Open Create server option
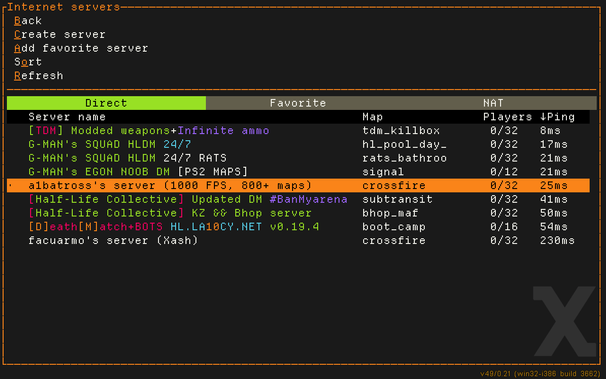606x379 pixels. click(60, 35)
